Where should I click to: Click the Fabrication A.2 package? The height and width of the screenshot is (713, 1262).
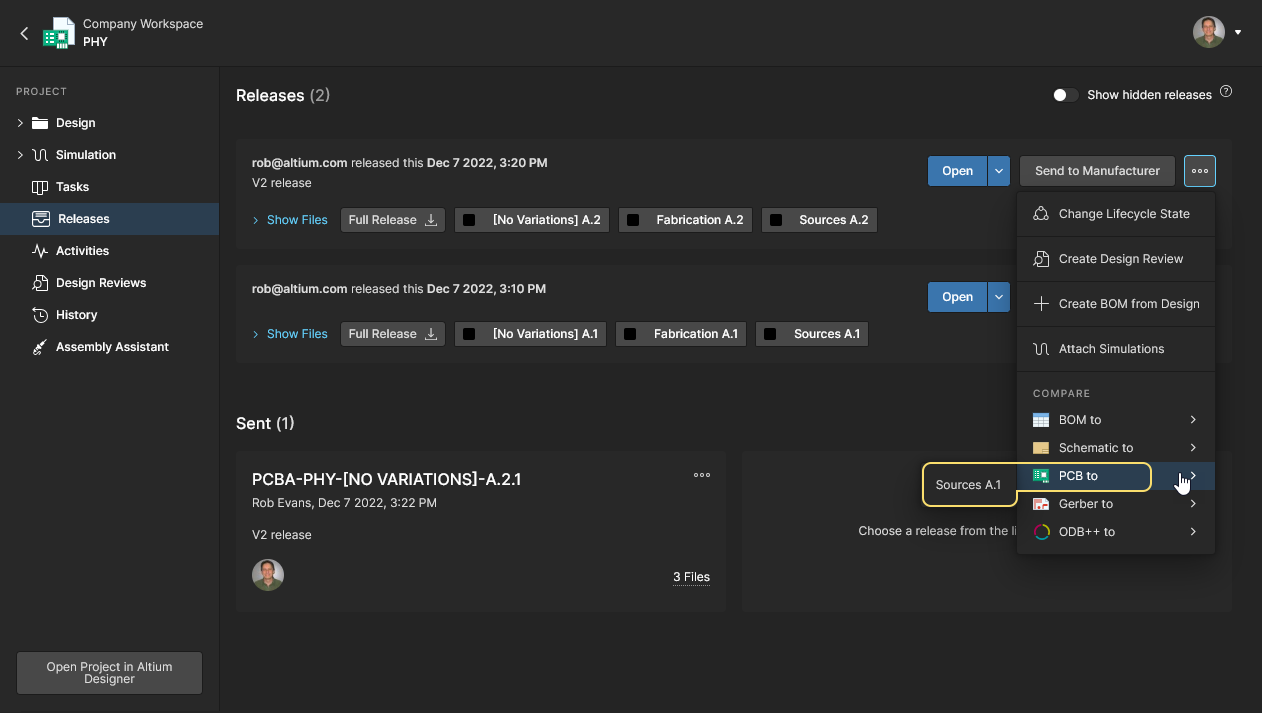[685, 220]
